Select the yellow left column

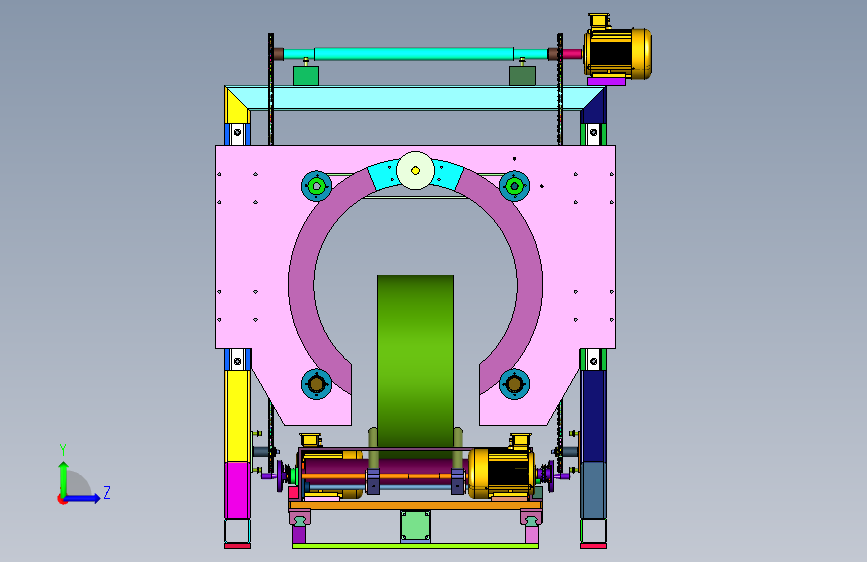click(238, 416)
